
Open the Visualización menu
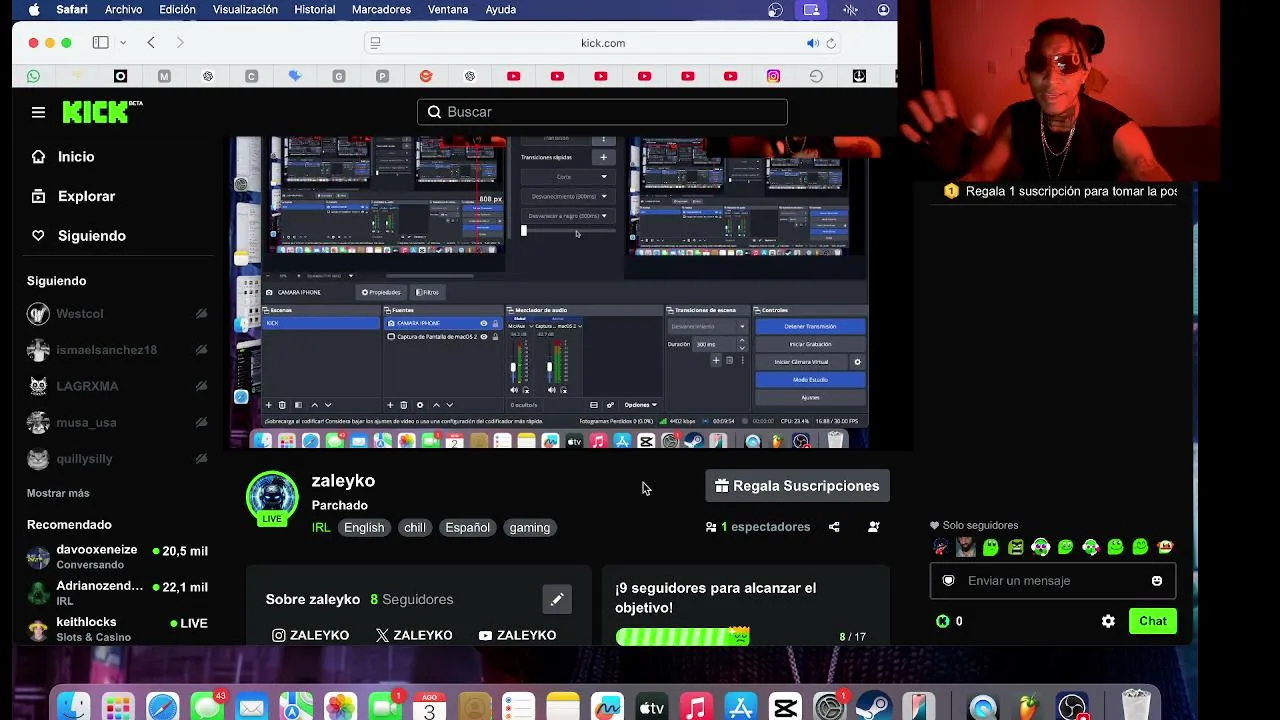coord(245,9)
